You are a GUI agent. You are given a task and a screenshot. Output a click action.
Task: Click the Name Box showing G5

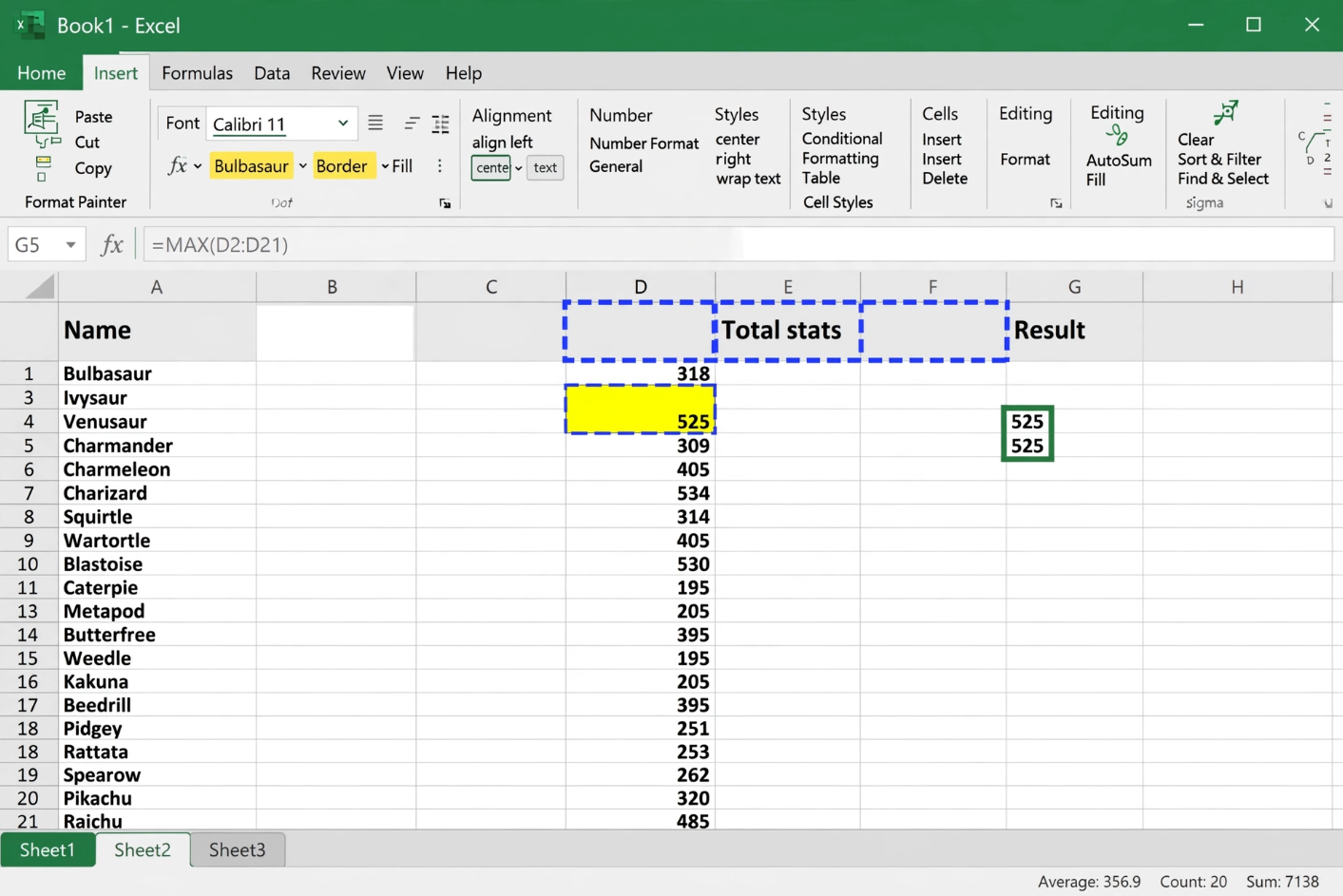tap(47, 245)
